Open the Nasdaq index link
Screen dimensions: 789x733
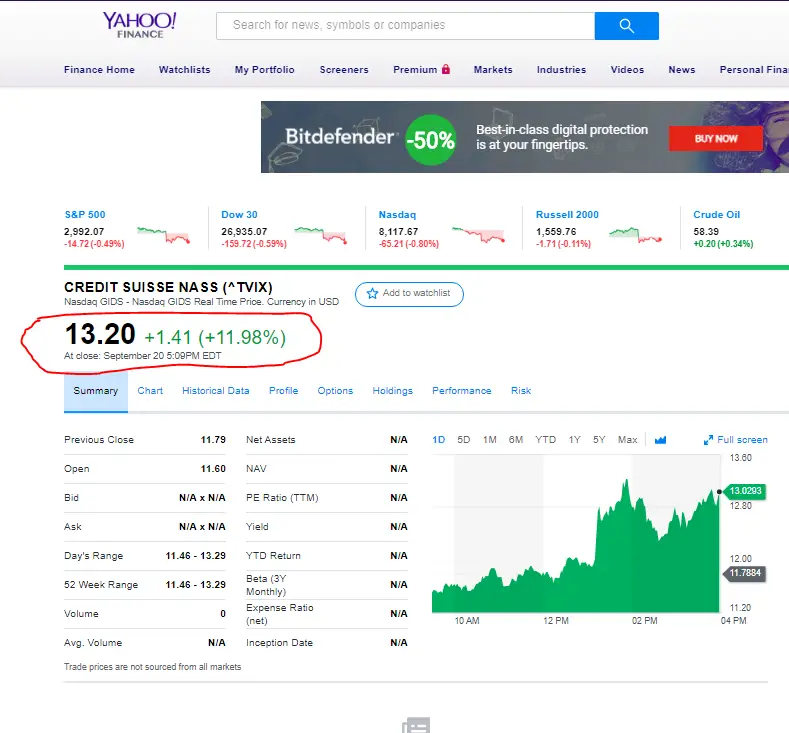point(398,214)
